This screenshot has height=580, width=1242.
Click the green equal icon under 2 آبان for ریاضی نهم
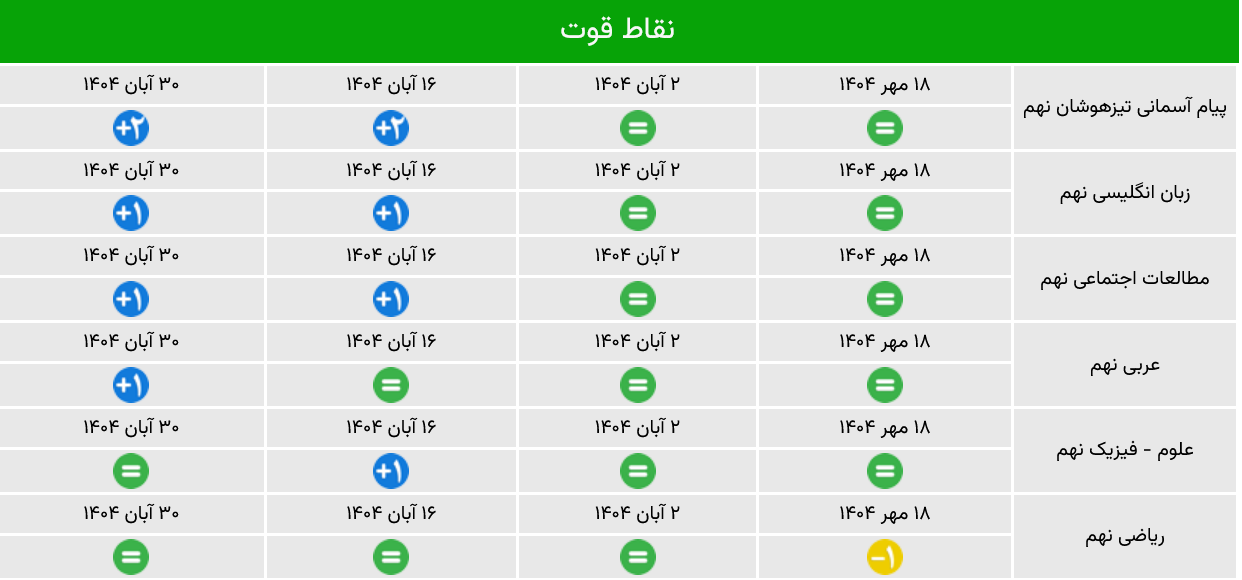tap(637, 557)
